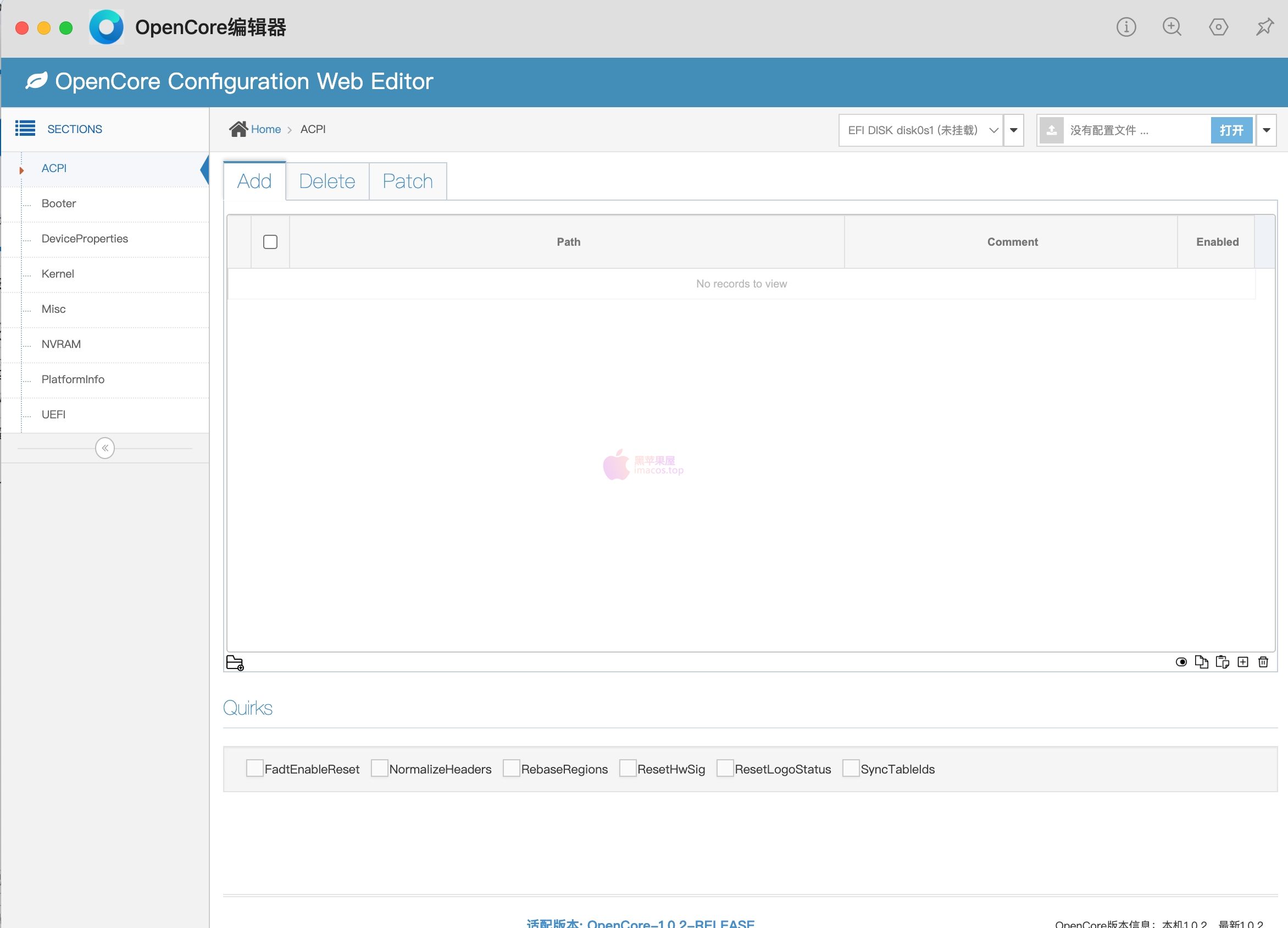Enable the FadtEnableReset quirk
Viewport: 1288px width, 928px height.
pos(254,768)
